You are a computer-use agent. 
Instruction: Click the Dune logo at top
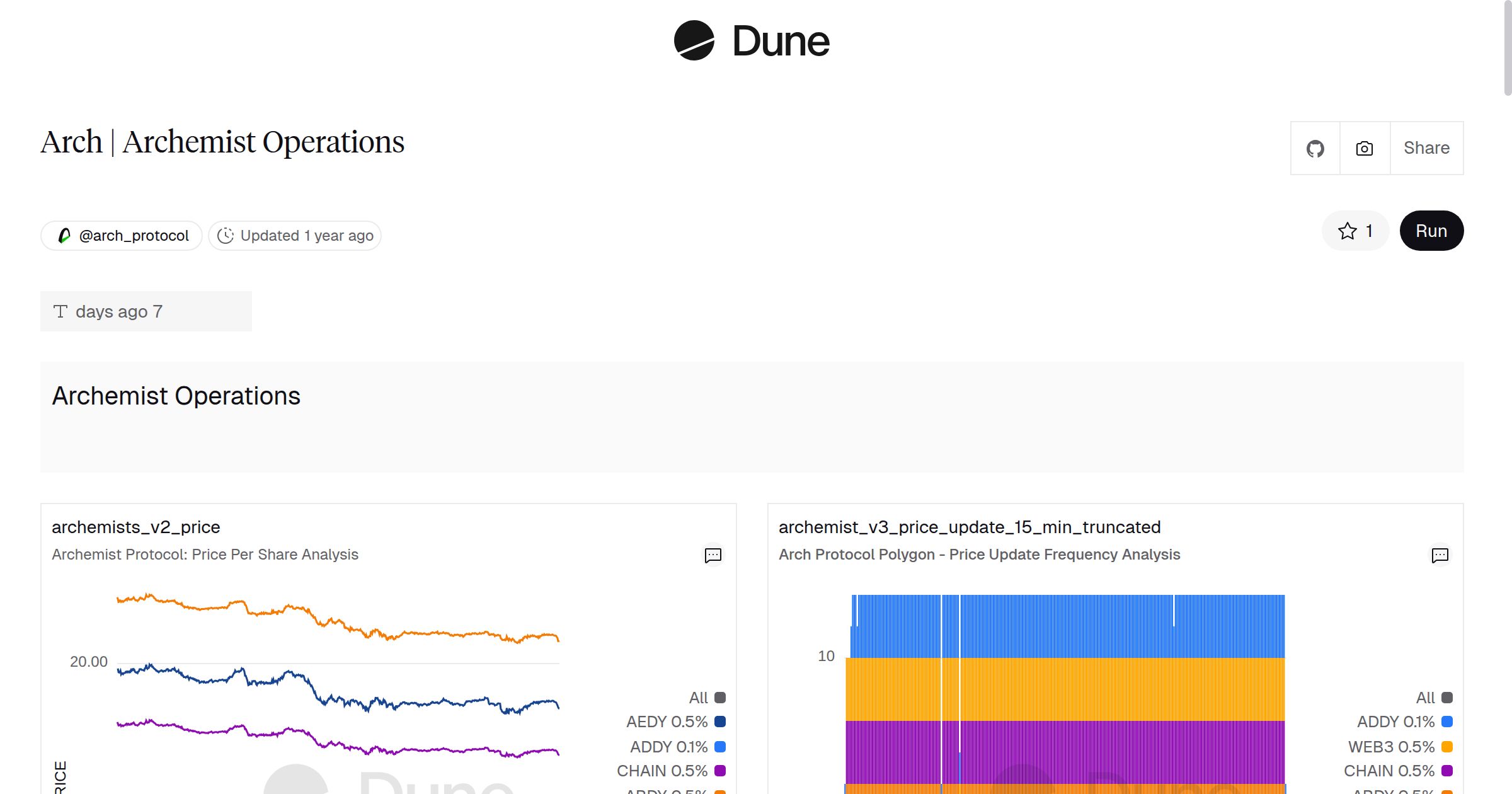point(752,41)
